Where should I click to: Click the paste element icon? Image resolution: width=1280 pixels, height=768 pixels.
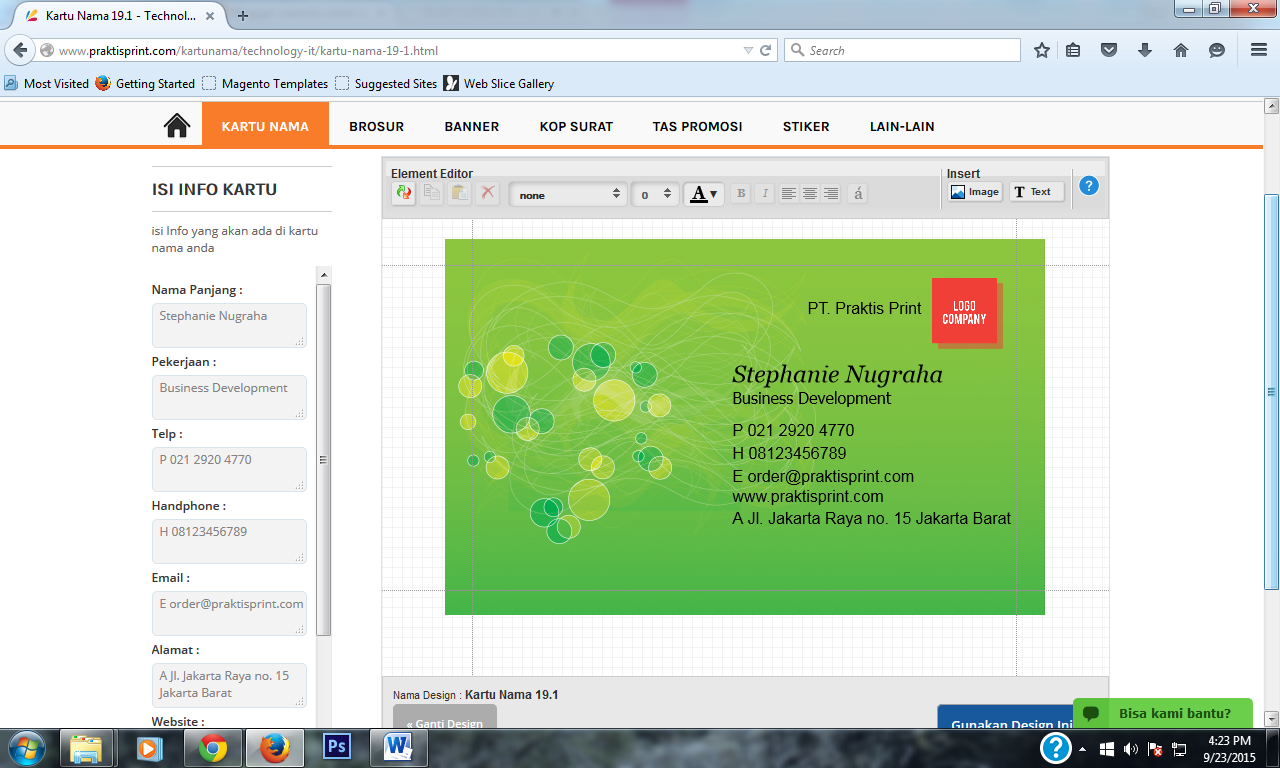459,193
